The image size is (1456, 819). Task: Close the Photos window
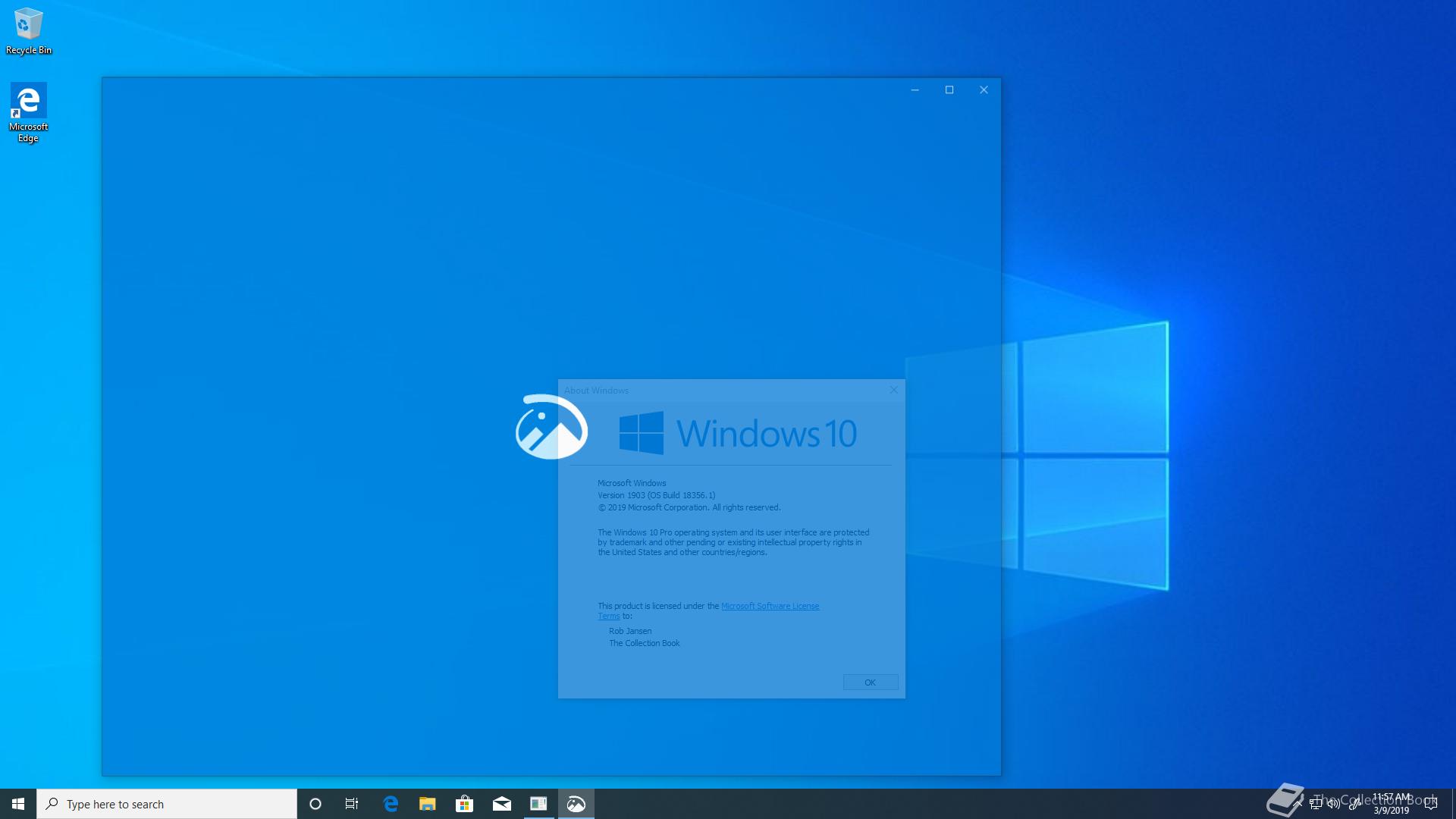[984, 89]
